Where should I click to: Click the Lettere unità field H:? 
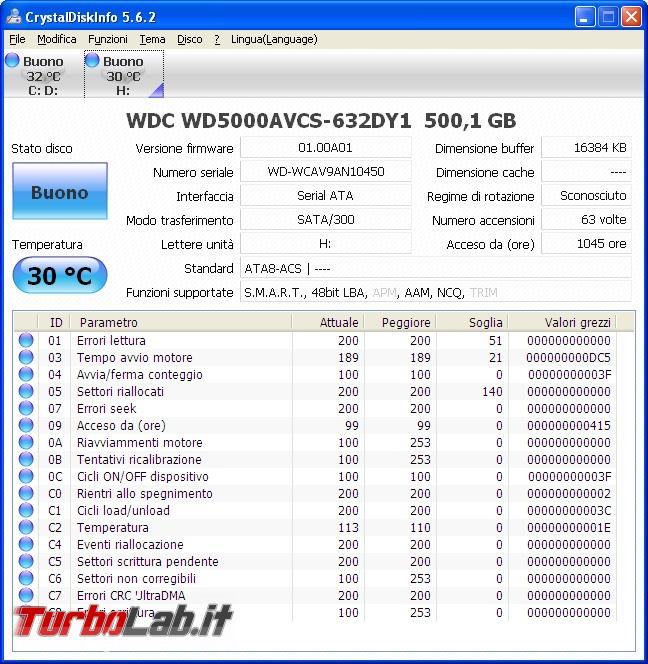(326, 243)
